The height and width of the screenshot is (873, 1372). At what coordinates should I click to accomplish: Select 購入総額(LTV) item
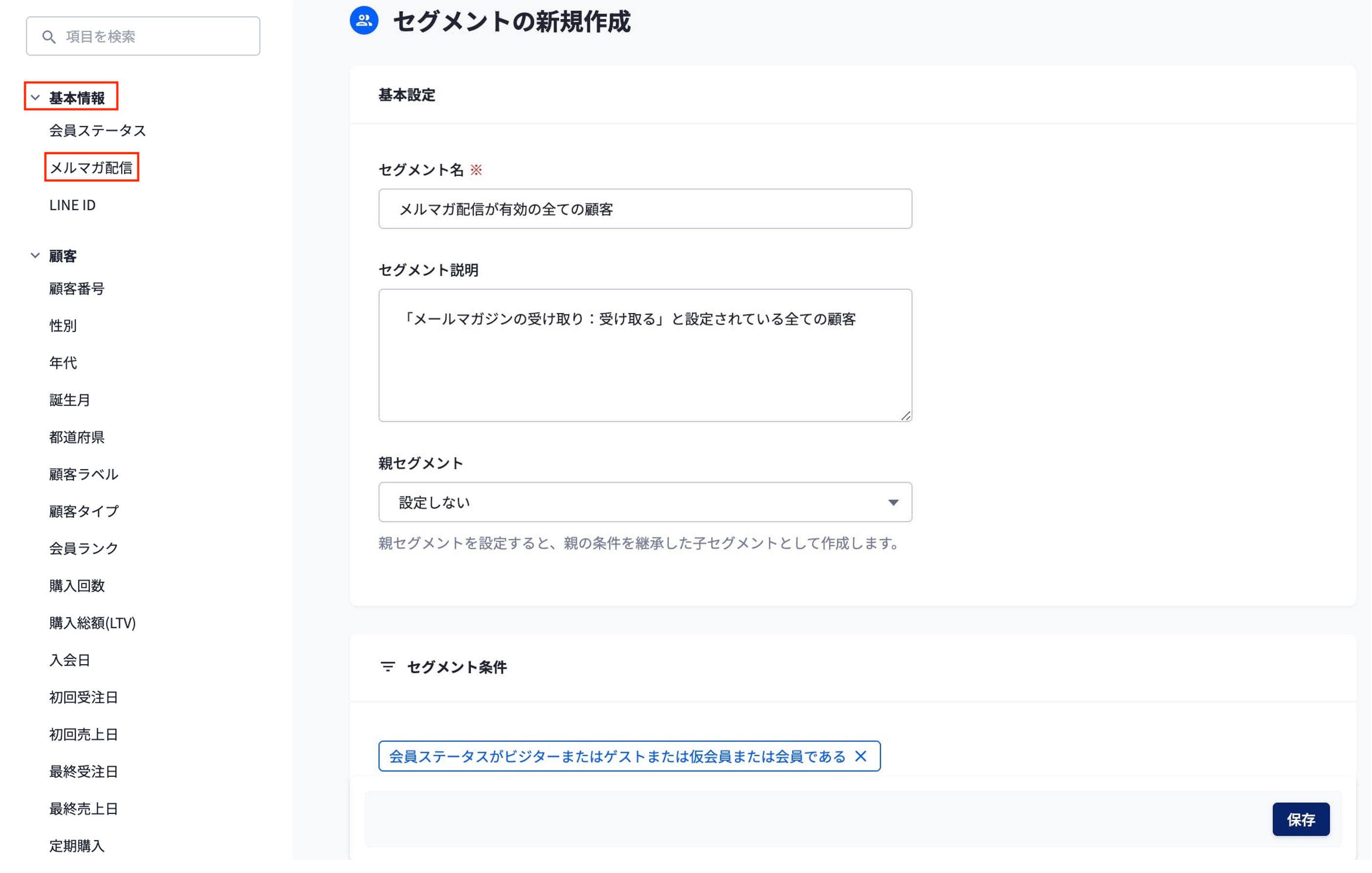[x=92, y=623]
